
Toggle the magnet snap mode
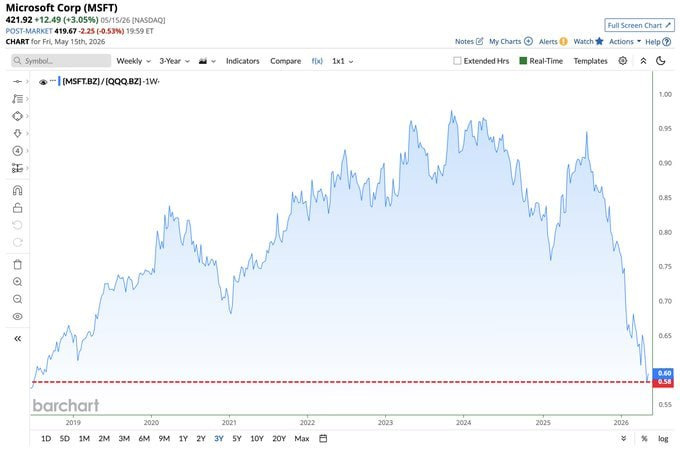pyautogui.click(x=17, y=190)
